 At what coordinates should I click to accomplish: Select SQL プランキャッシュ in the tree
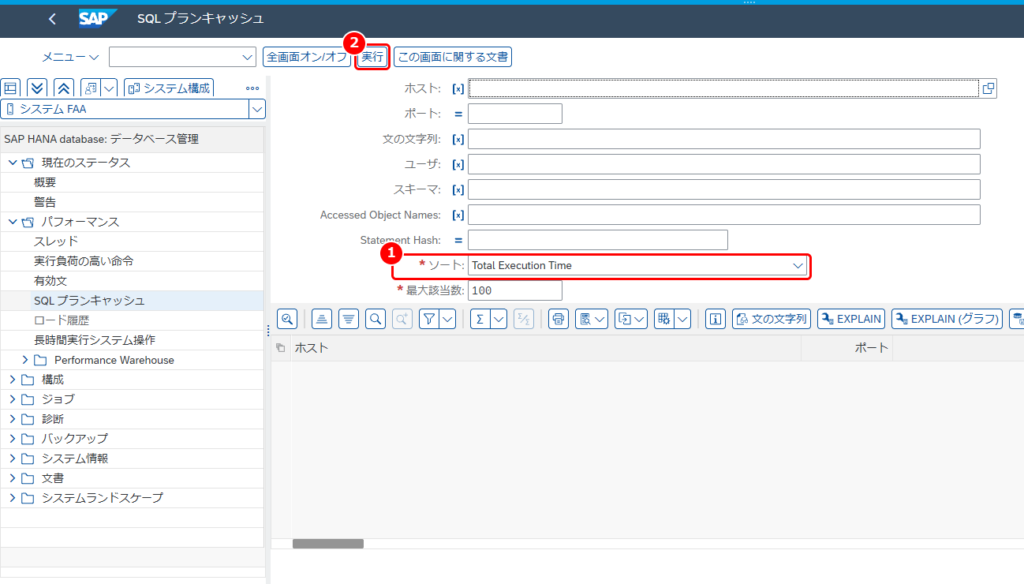[x=89, y=300]
